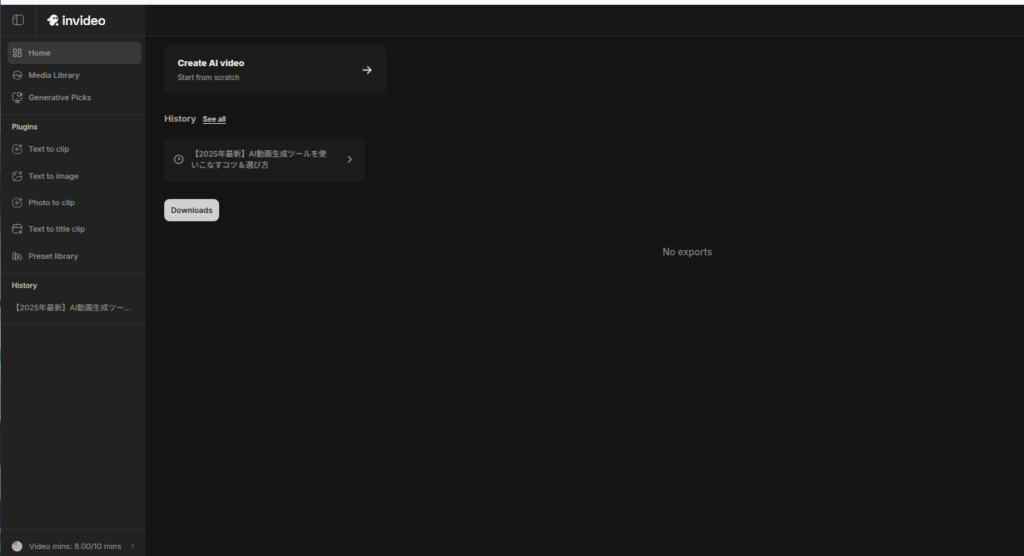Open Preset library

pyautogui.click(x=74, y=256)
